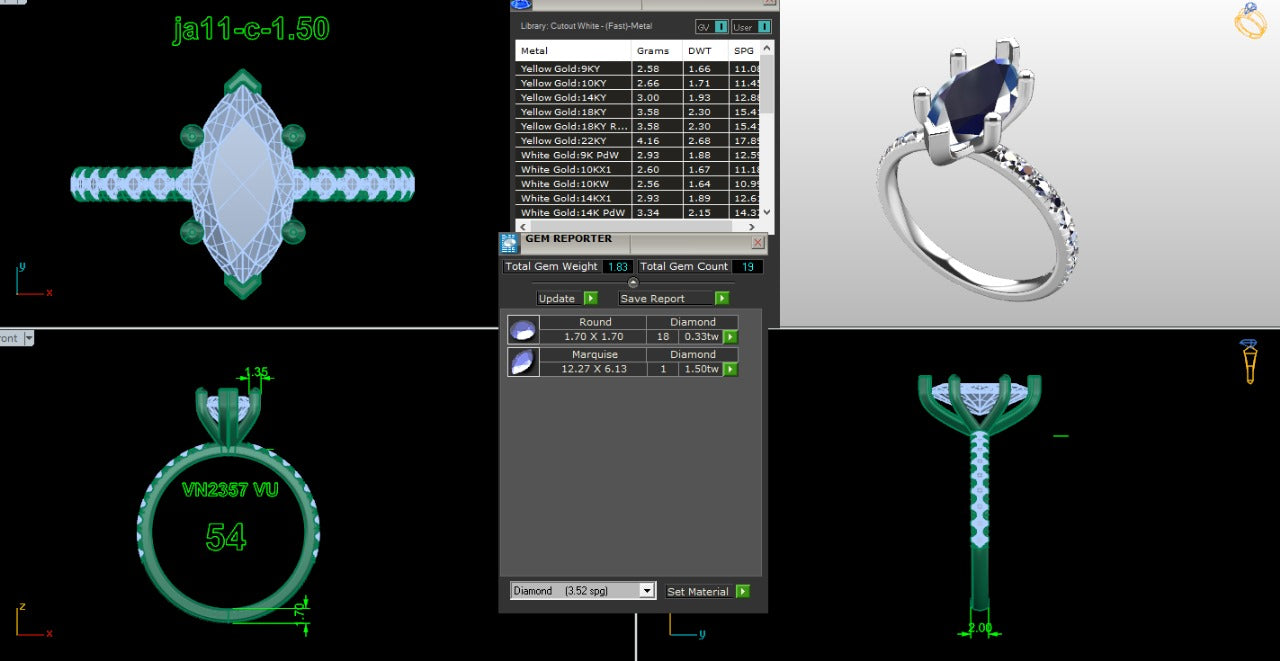Click the metal table's vertical scrollbar down arrow
1280x661 pixels.
(767, 212)
